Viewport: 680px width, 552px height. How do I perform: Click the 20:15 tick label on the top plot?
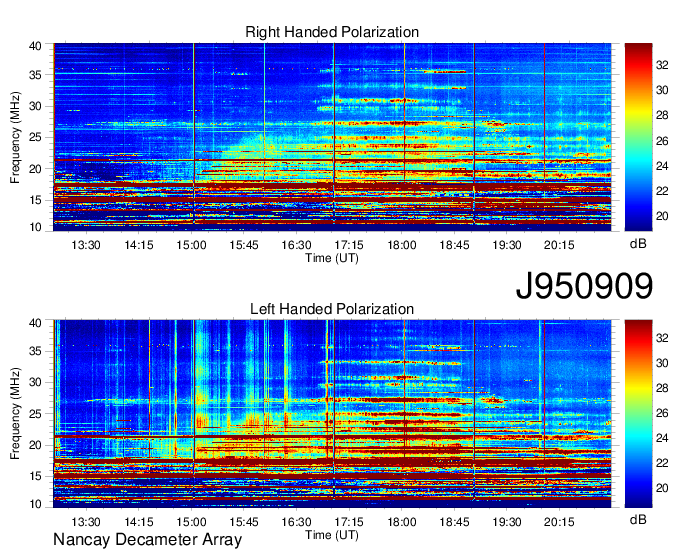[x=559, y=245]
